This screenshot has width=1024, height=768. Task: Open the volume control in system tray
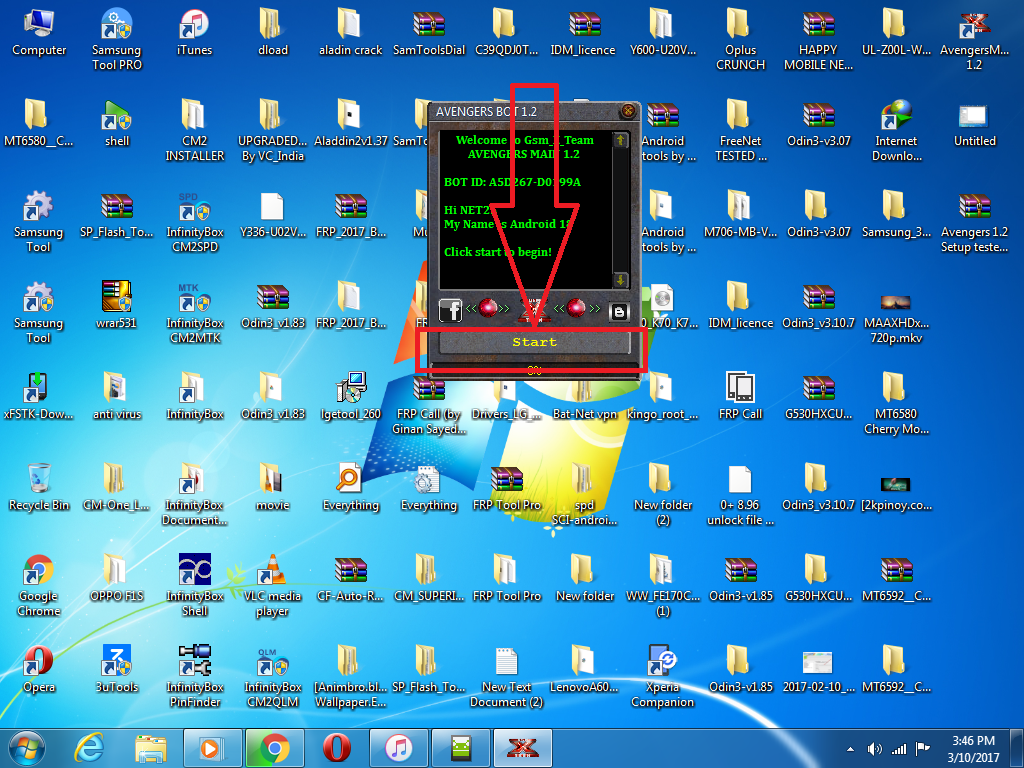(875, 748)
